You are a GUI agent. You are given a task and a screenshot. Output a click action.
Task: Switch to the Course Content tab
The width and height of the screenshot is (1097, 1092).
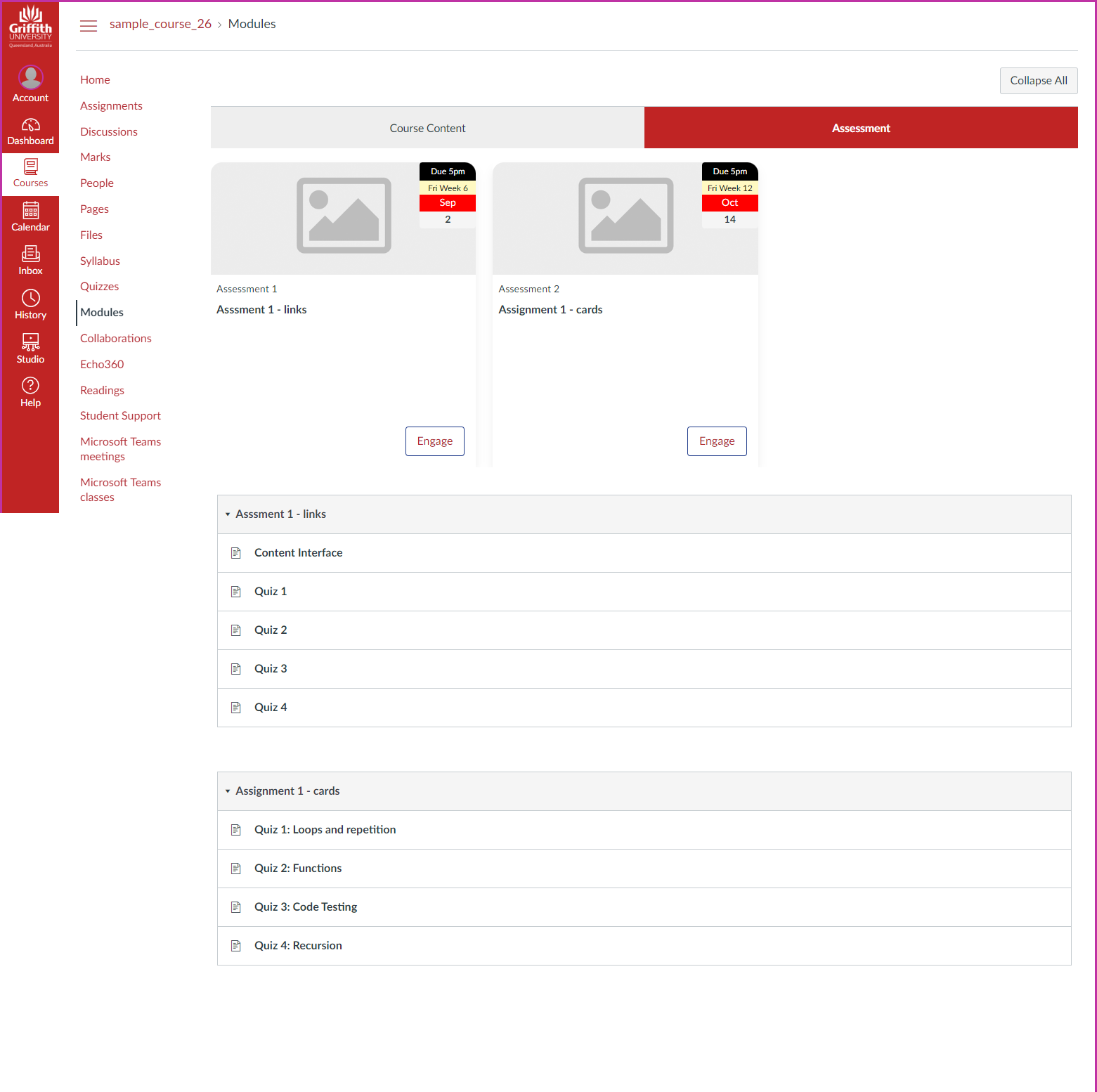pos(427,128)
